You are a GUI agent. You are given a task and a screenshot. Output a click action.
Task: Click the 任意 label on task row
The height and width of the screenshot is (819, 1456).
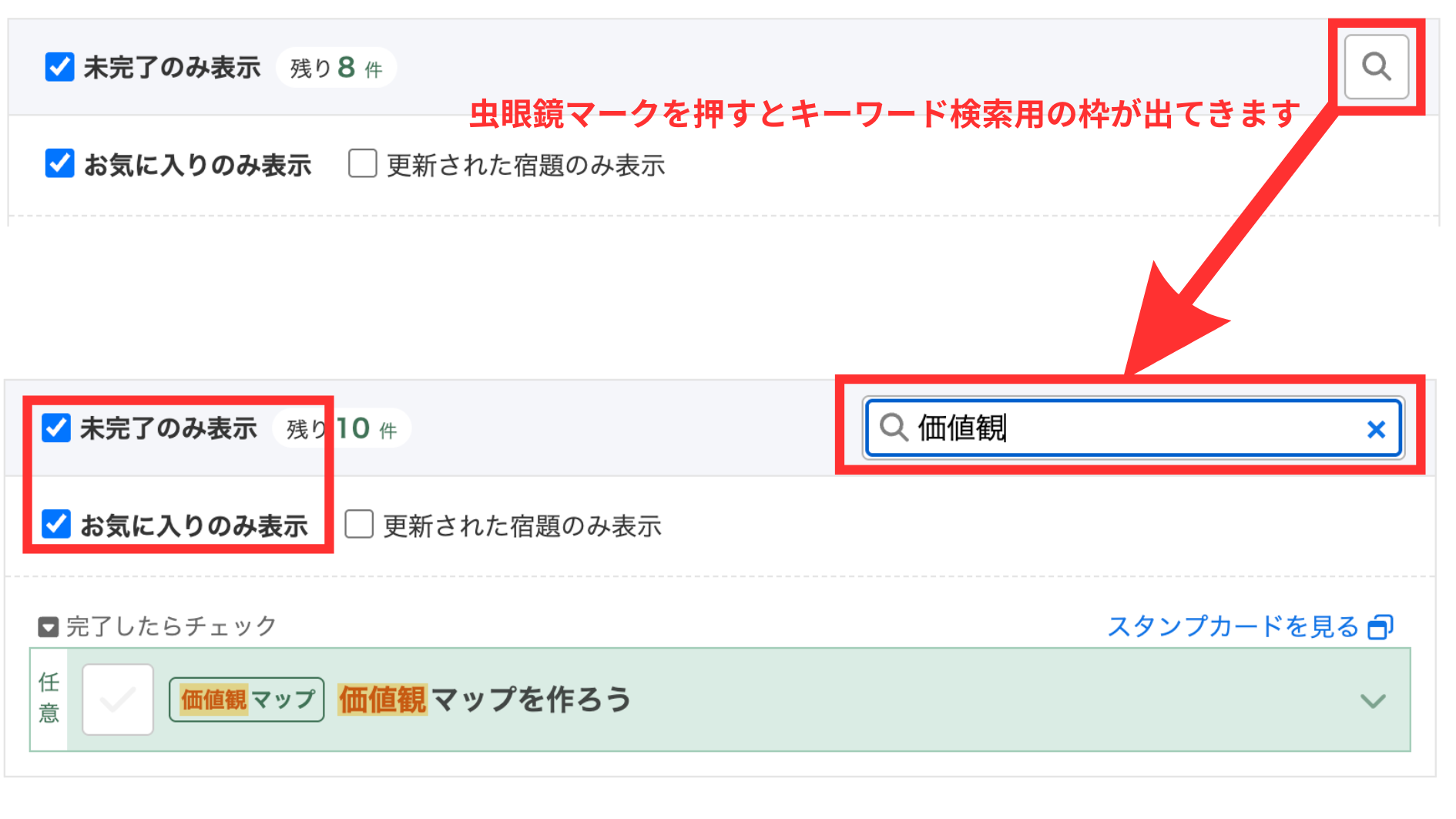click(x=49, y=698)
